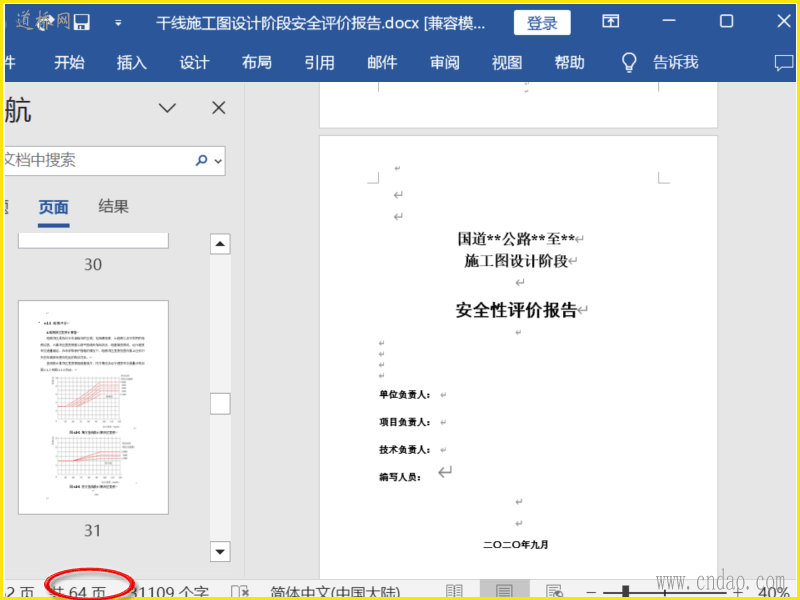This screenshot has height=600, width=800.
Task: Expand the search options arrow beside the magnifier
Action: (x=218, y=161)
